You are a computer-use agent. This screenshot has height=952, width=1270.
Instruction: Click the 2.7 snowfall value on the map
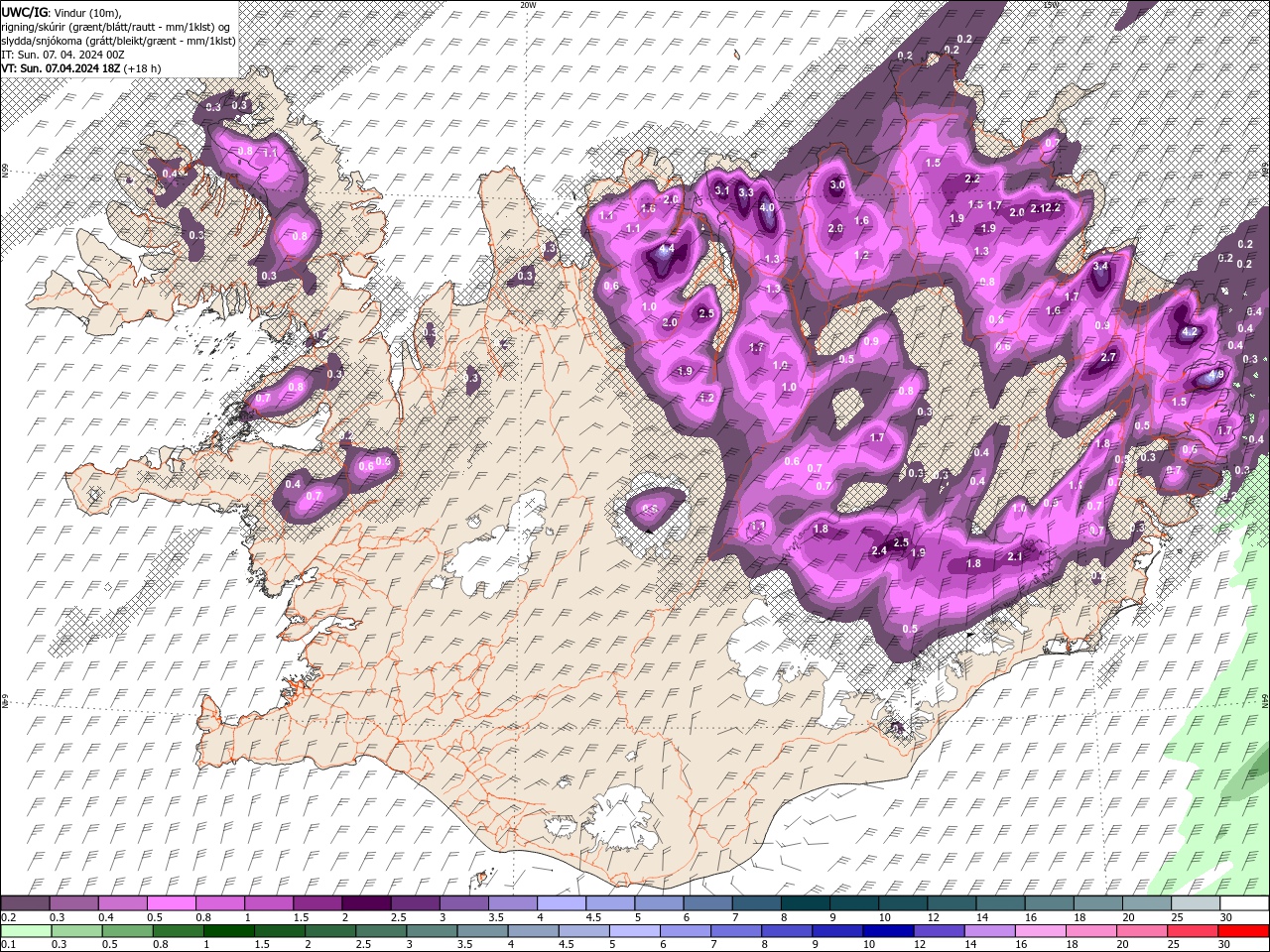click(1109, 357)
